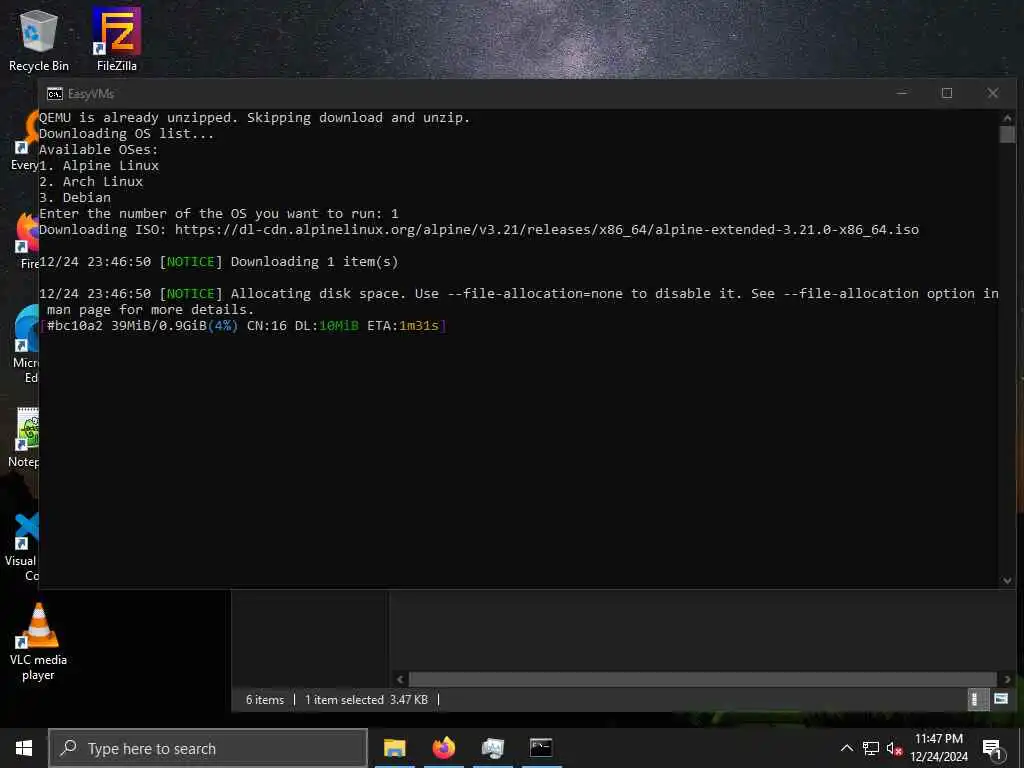Click the 'Allocating disk space' notice line
Viewport: 1024px width, 768px height.
click(519, 302)
